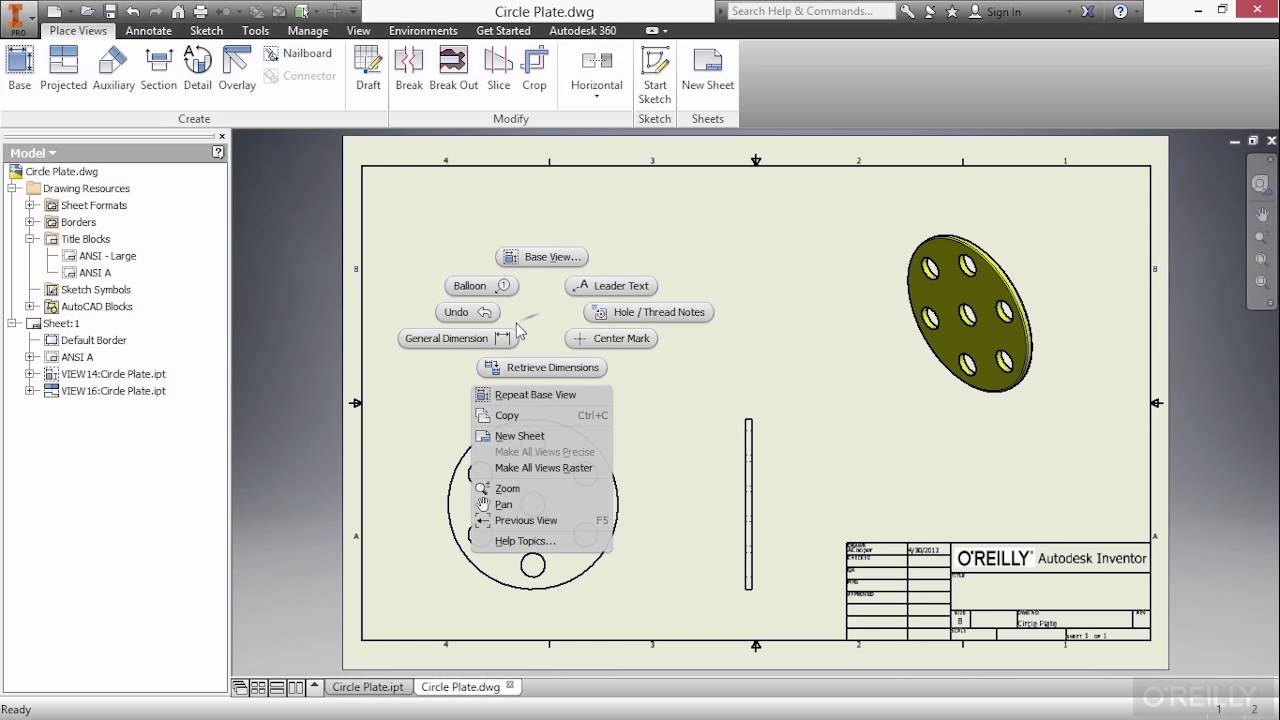The width and height of the screenshot is (1280, 720).
Task: Choose Hole / Thread Notes option
Action: [648, 312]
